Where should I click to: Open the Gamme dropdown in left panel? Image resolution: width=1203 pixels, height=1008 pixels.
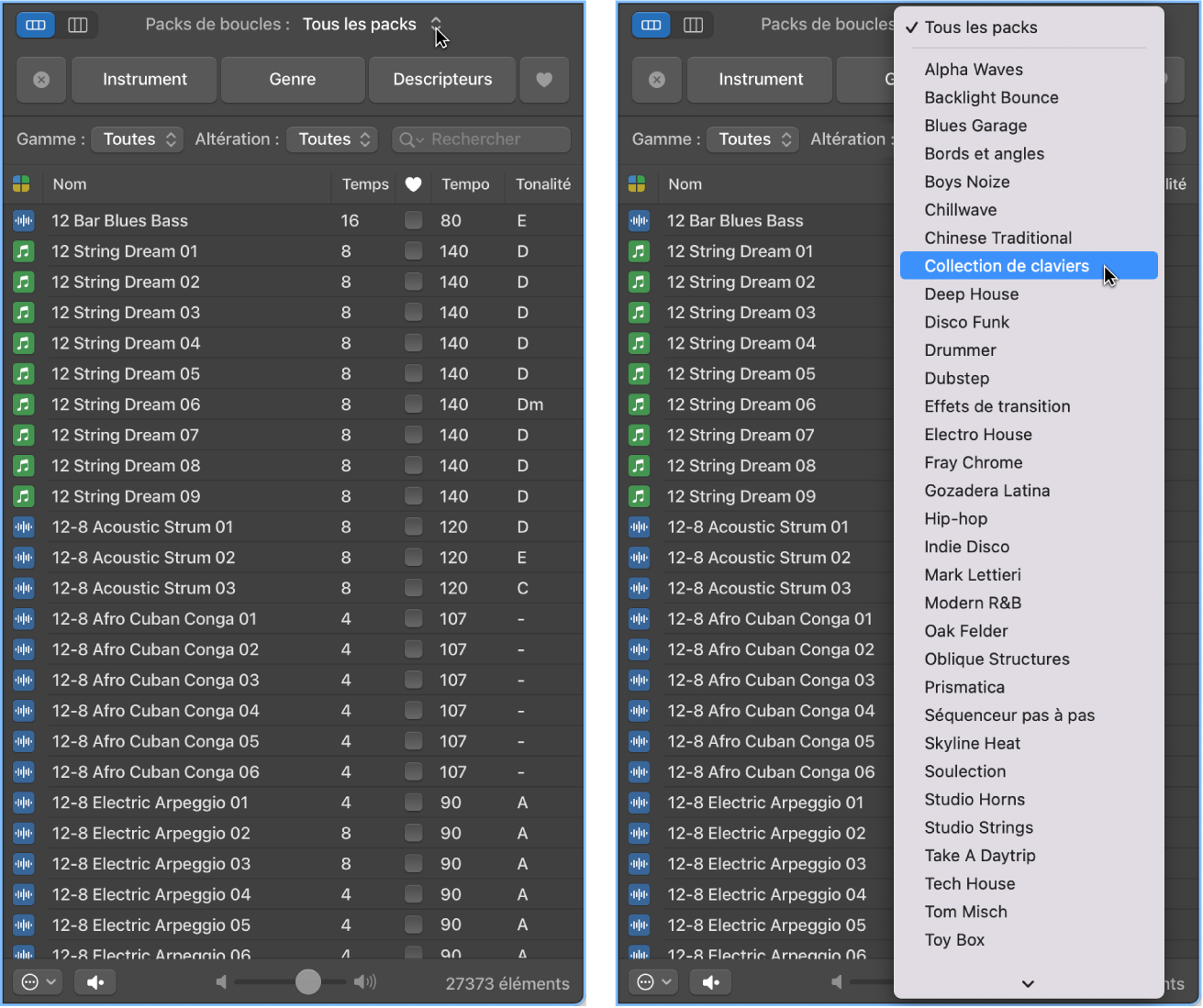coord(139,139)
